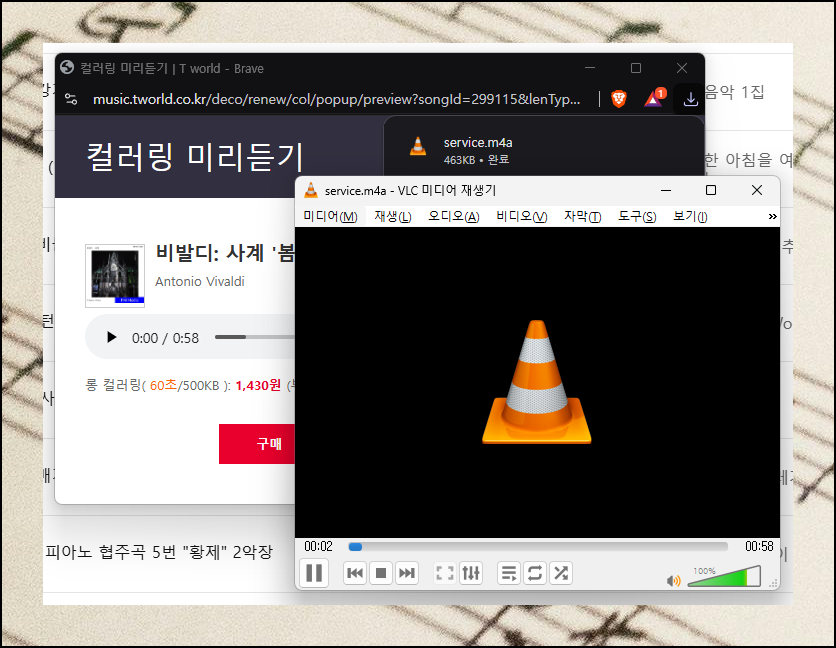Open the 재생(L) menu
The image size is (836, 648).
click(x=393, y=217)
